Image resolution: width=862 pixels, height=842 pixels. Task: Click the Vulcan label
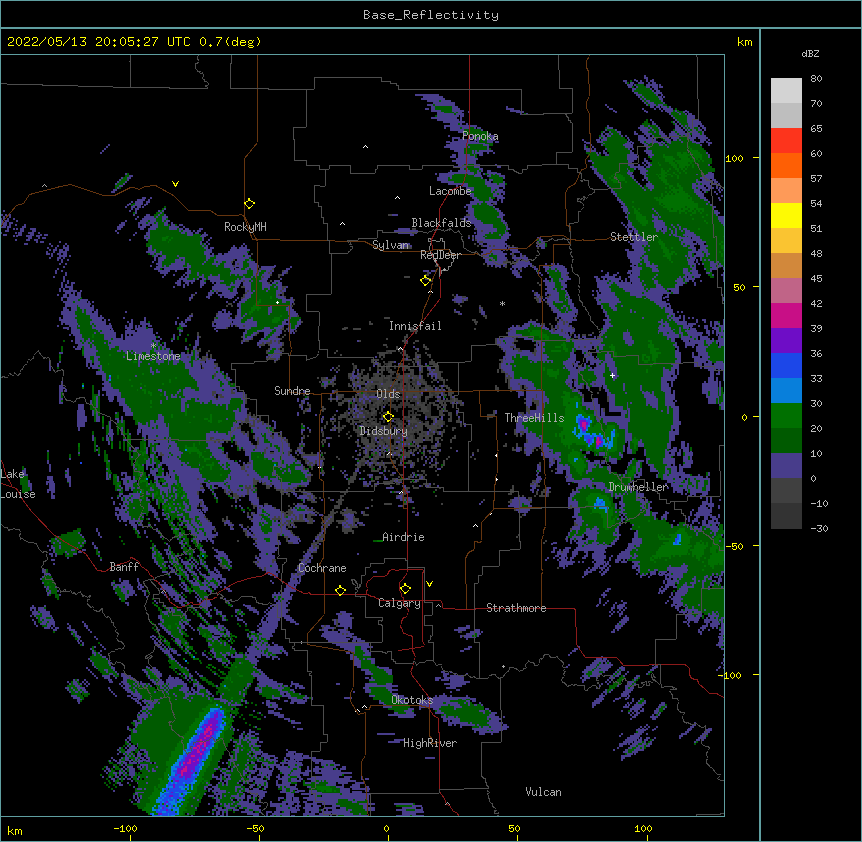click(543, 792)
